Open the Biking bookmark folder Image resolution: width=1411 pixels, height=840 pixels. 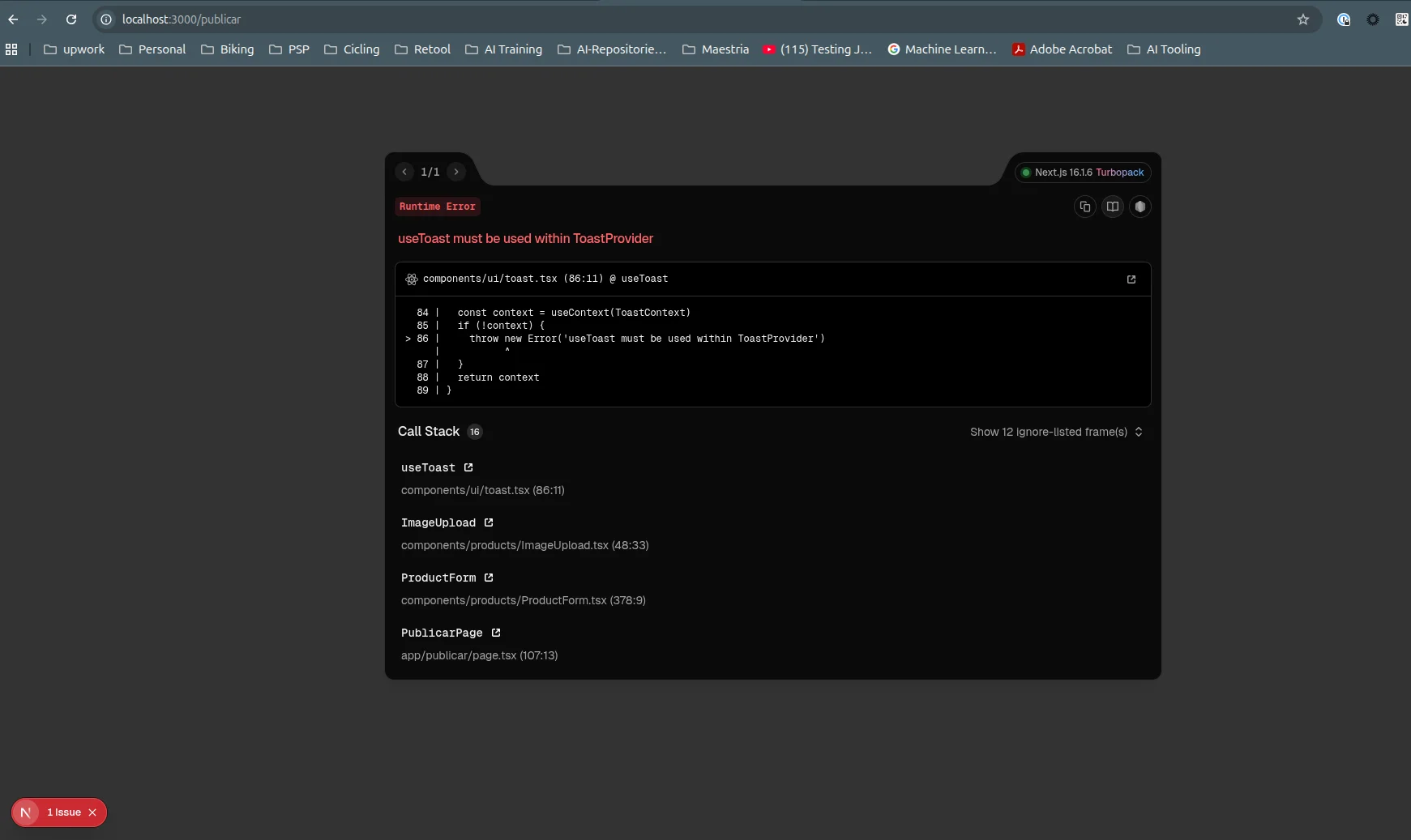click(228, 49)
